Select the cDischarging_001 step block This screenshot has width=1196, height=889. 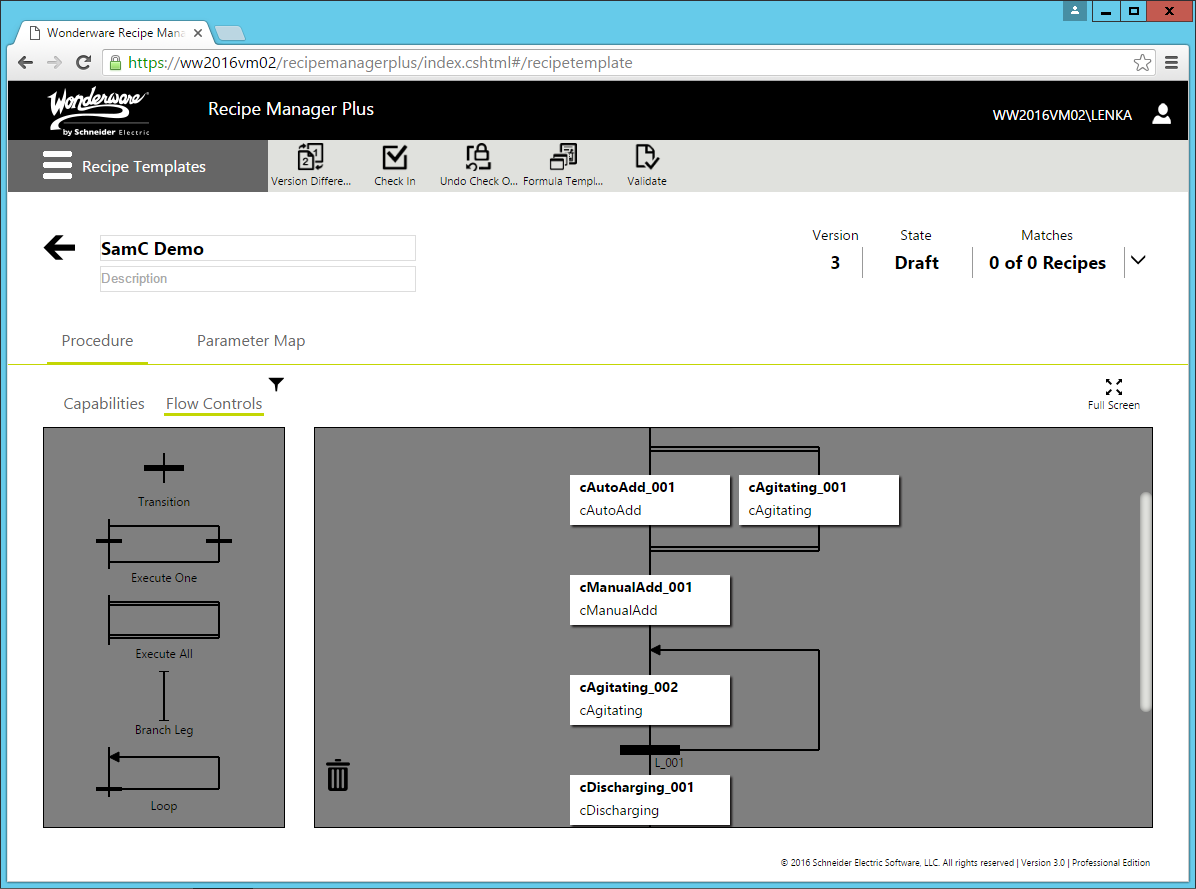pos(649,799)
